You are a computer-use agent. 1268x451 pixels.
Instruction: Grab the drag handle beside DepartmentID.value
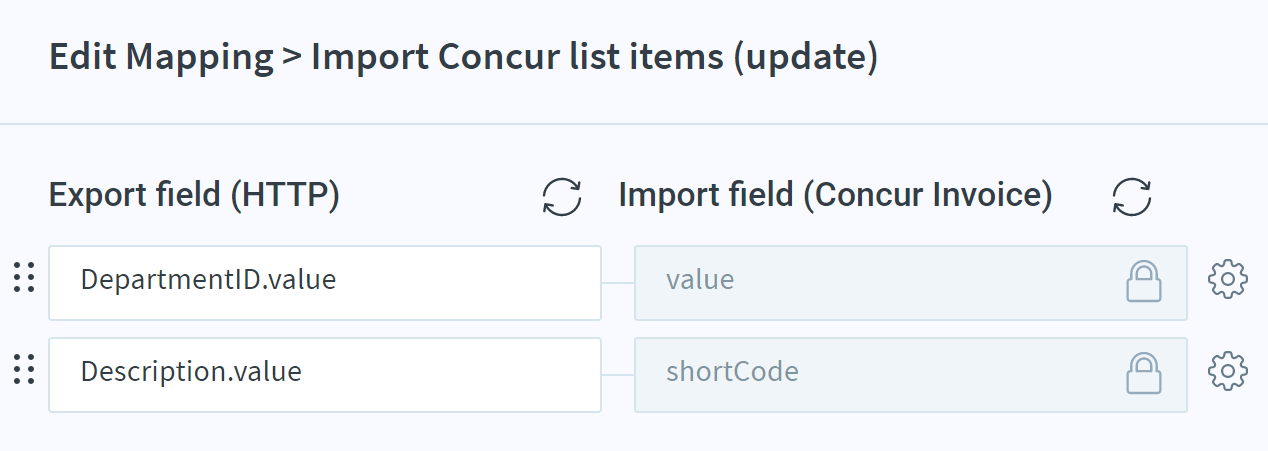click(24, 279)
